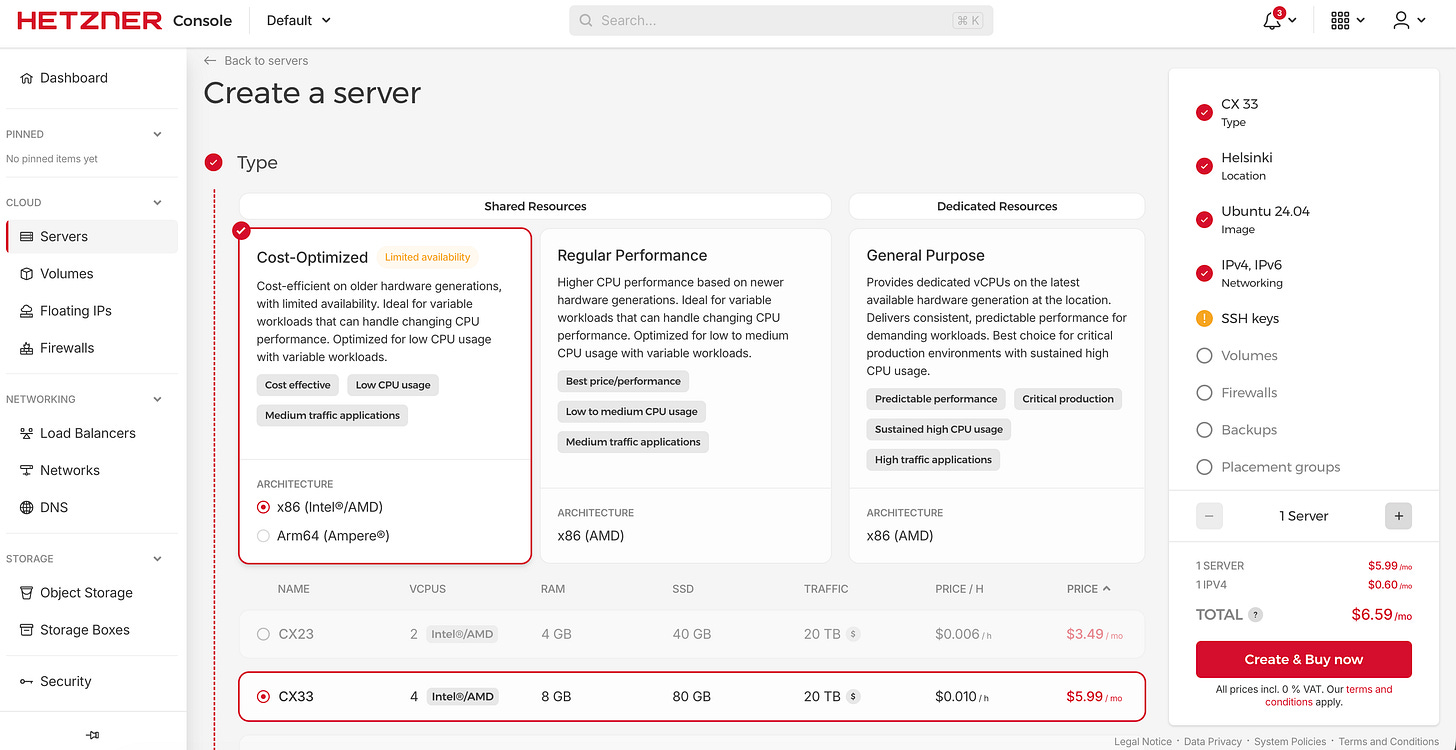Click the Servers sidebar icon
1456x750 pixels.
(x=27, y=237)
